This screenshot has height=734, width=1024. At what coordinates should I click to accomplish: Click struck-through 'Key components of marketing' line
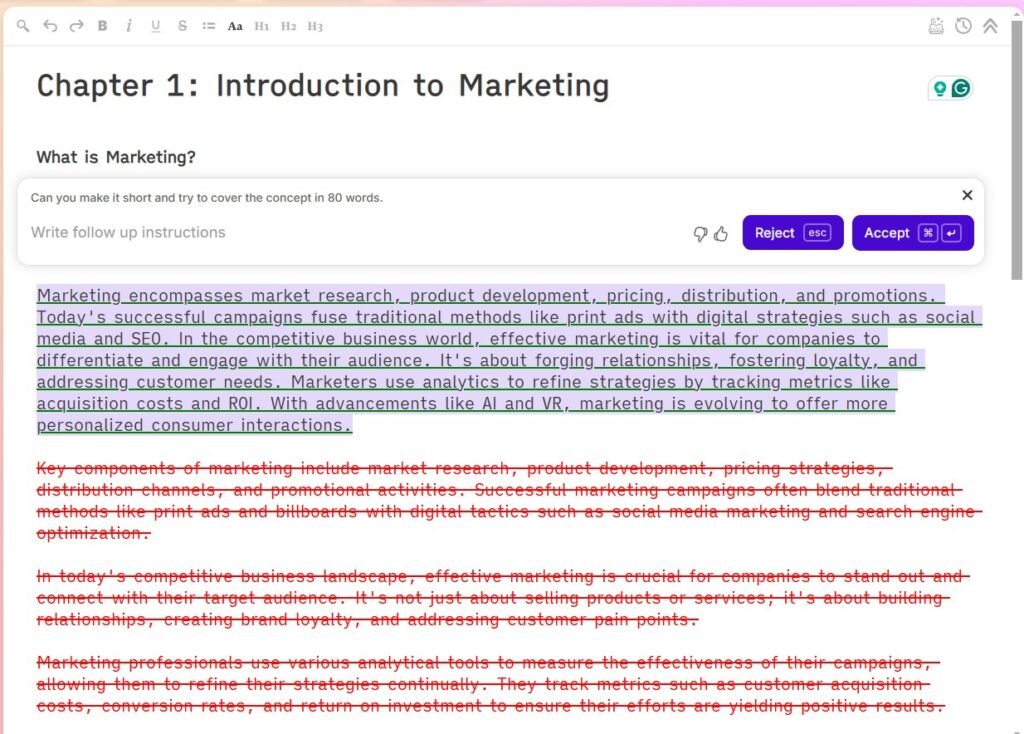point(464,468)
